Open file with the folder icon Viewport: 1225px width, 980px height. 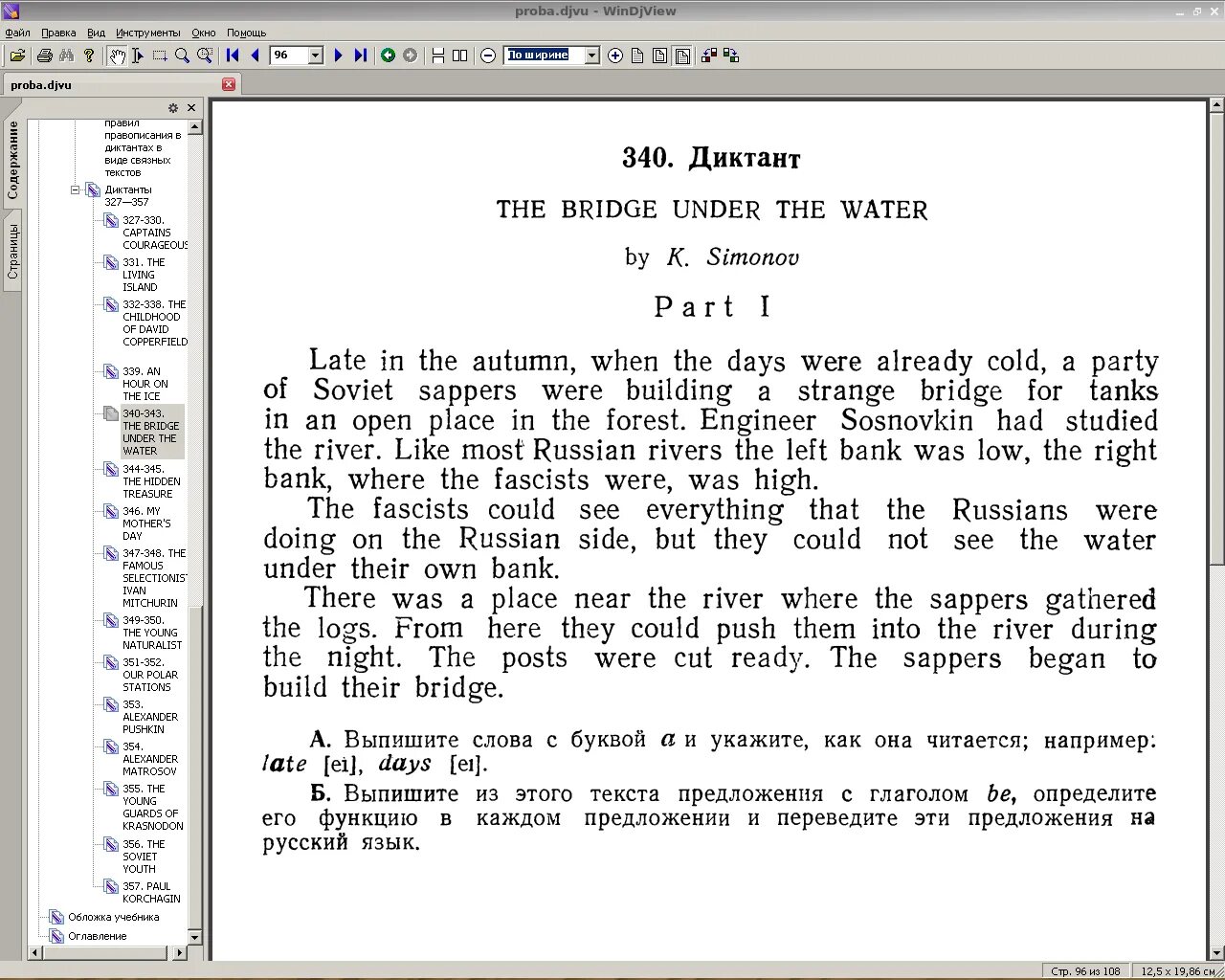(17, 56)
